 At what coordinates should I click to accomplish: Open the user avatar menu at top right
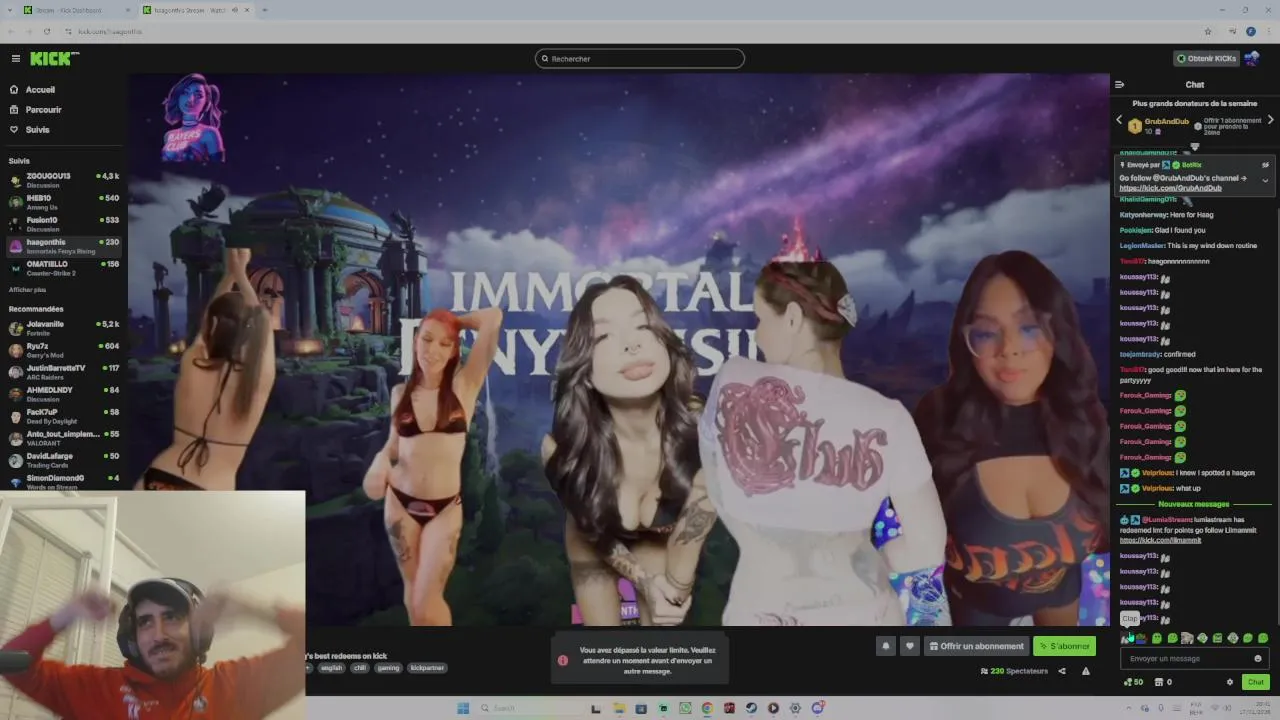[x=1251, y=59]
